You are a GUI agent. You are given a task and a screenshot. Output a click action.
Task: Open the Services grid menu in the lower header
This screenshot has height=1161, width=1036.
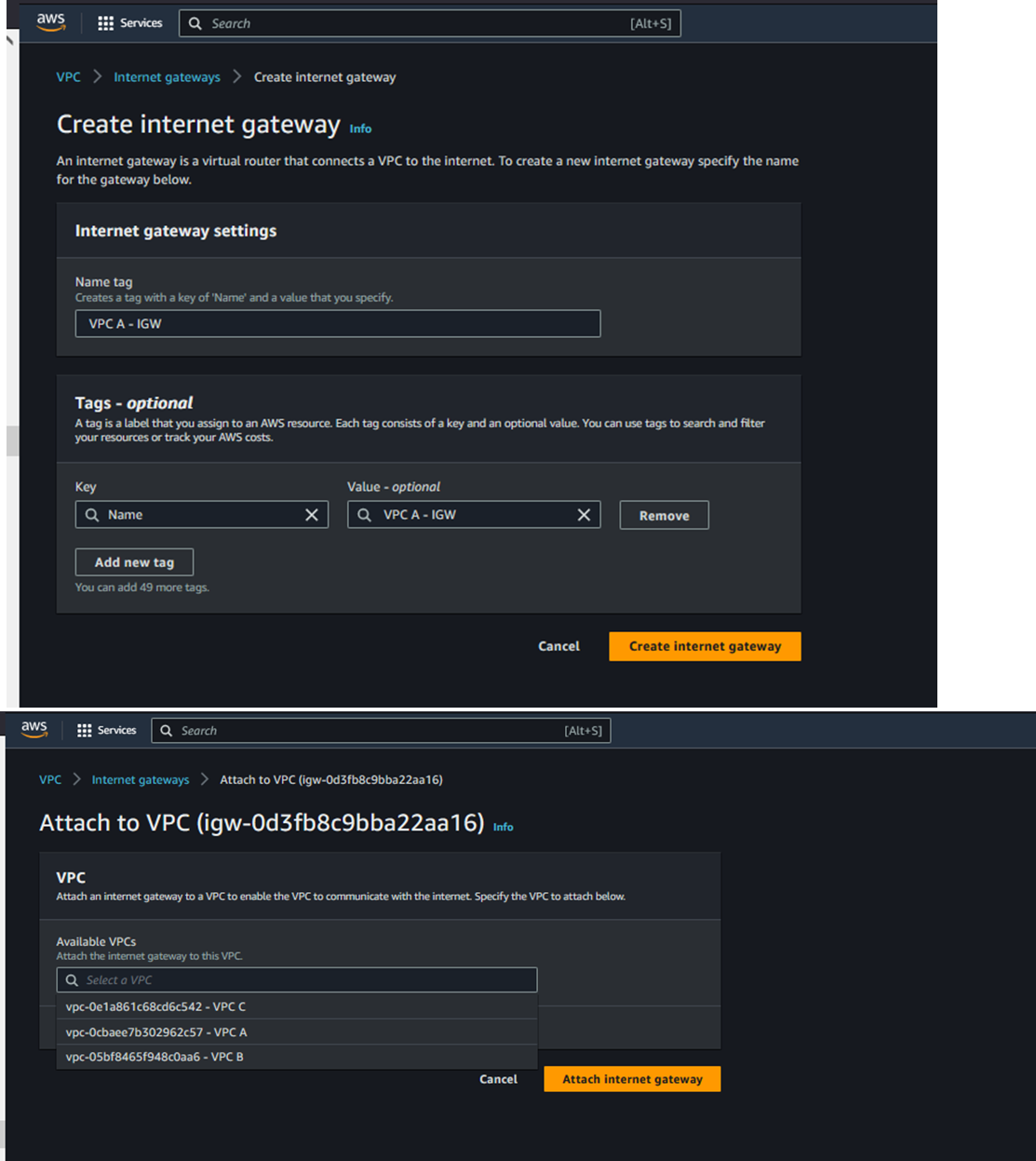pos(107,731)
